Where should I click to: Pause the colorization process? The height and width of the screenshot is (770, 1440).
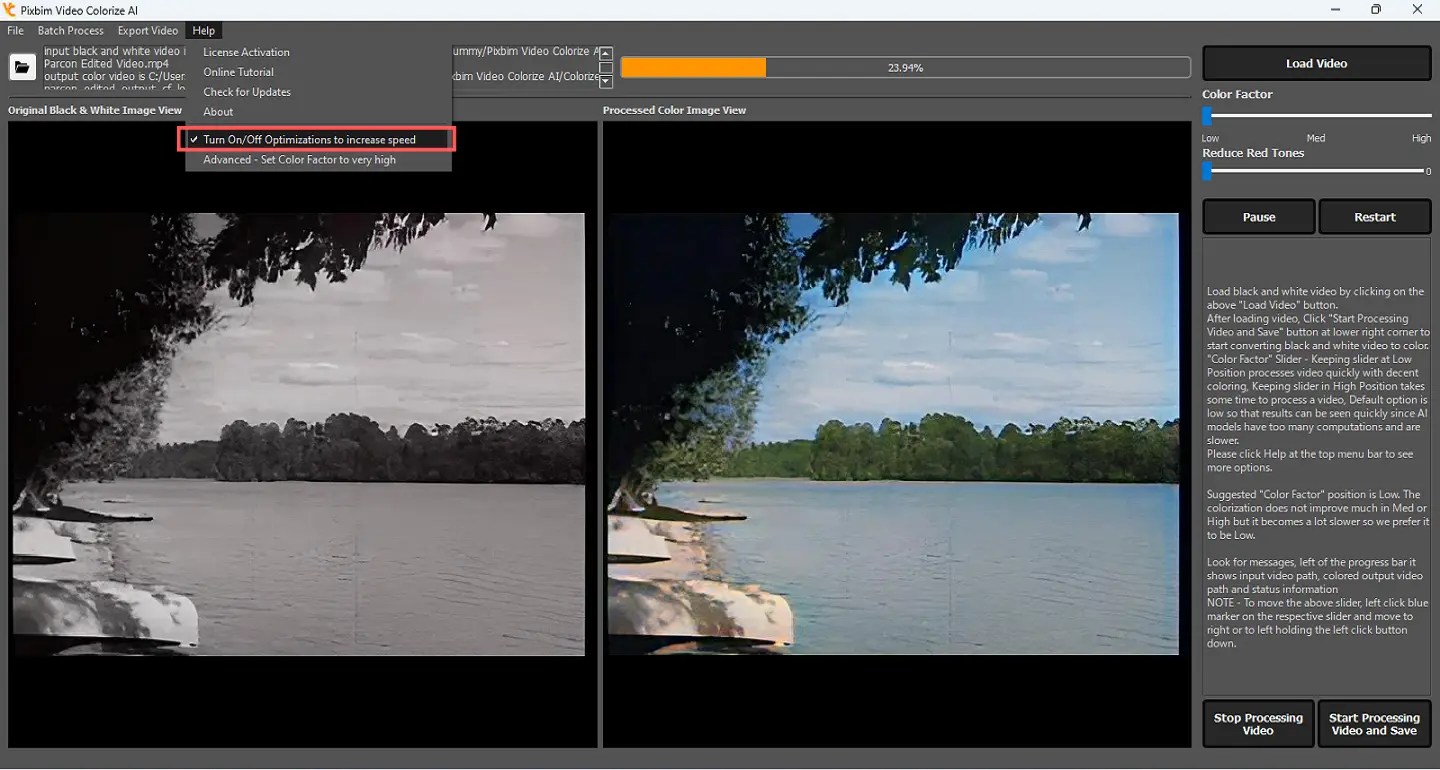(1258, 216)
